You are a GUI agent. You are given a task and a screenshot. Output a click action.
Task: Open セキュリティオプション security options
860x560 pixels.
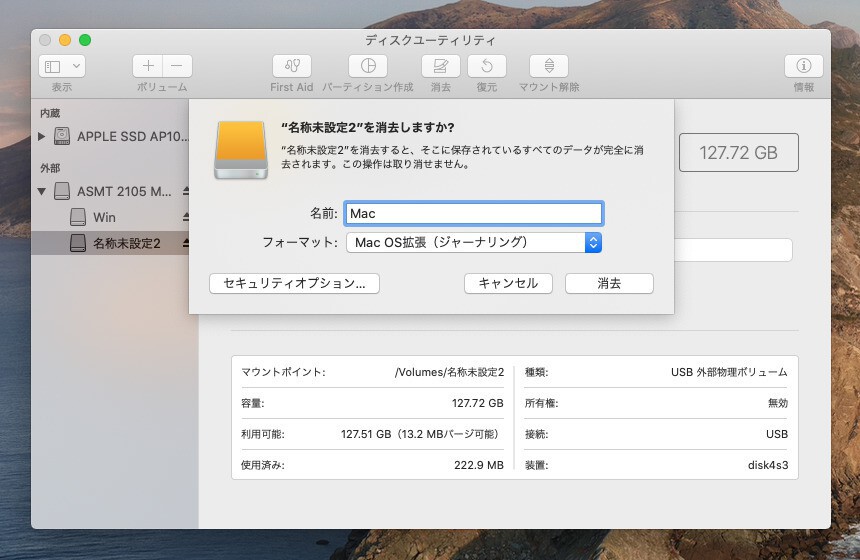pos(294,283)
